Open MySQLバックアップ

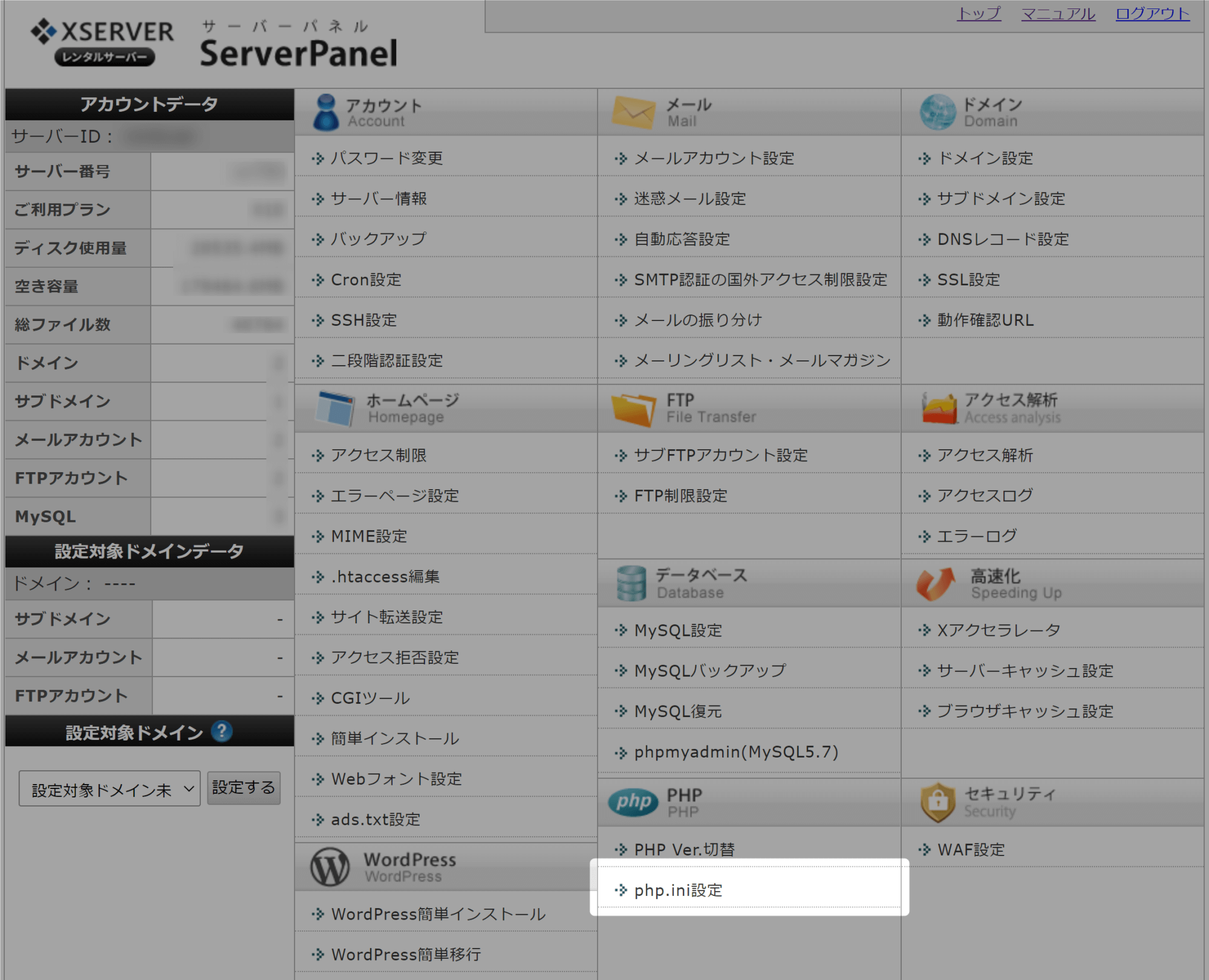[x=710, y=671]
